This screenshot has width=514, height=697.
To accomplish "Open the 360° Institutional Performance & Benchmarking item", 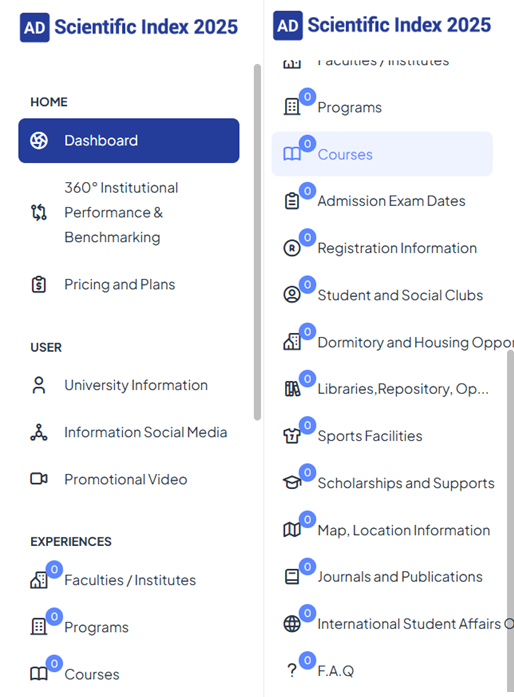I will click(x=129, y=212).
